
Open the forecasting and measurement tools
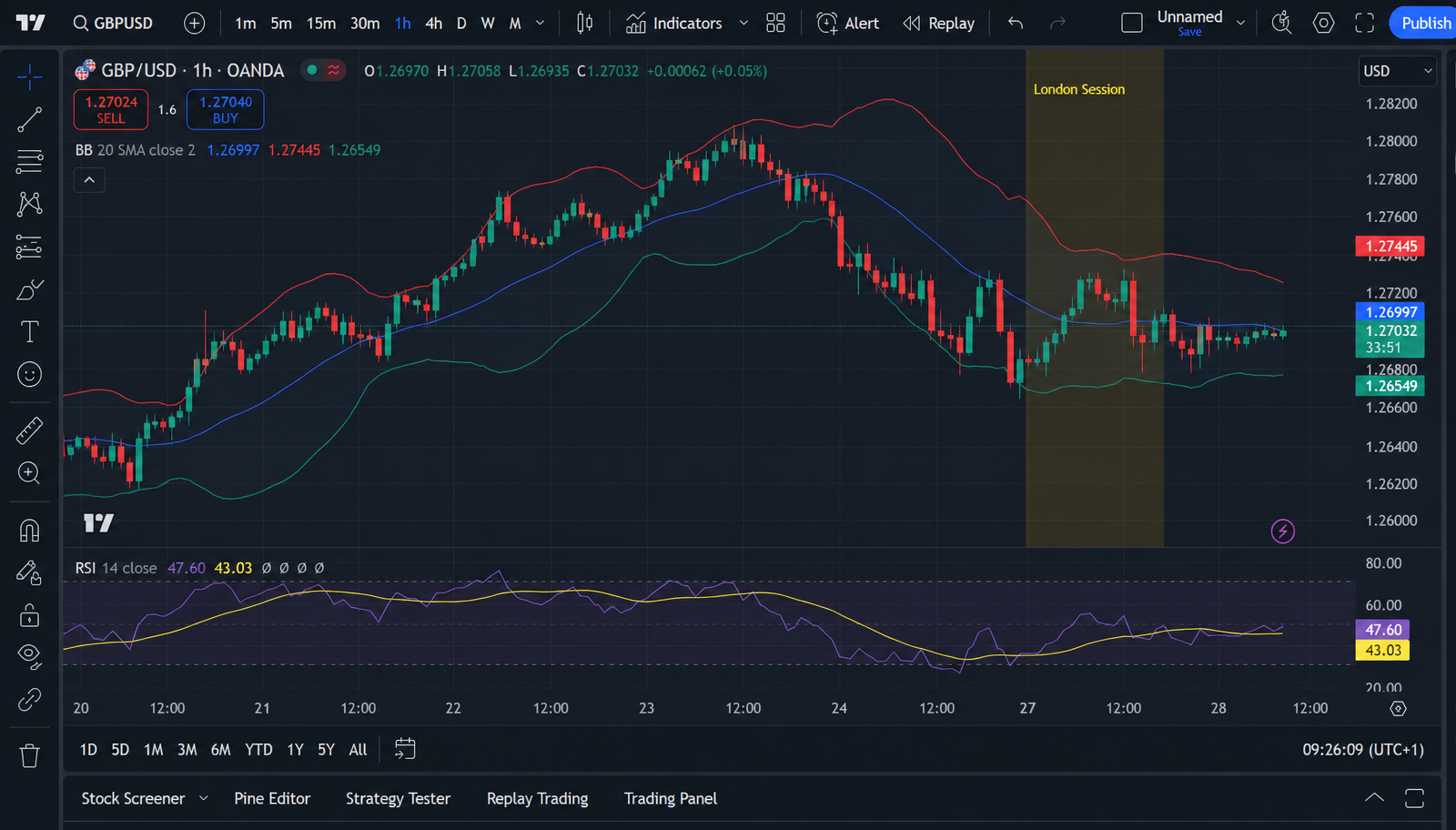(29, 247)
